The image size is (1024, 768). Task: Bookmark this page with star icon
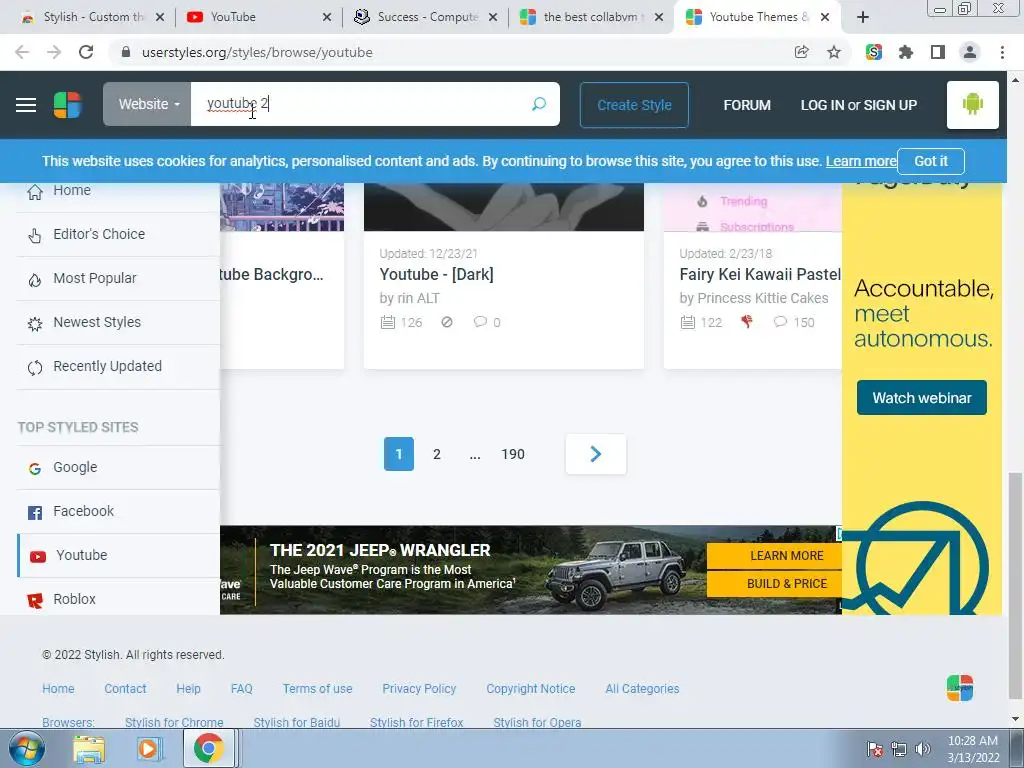click(x=833, y=52)
